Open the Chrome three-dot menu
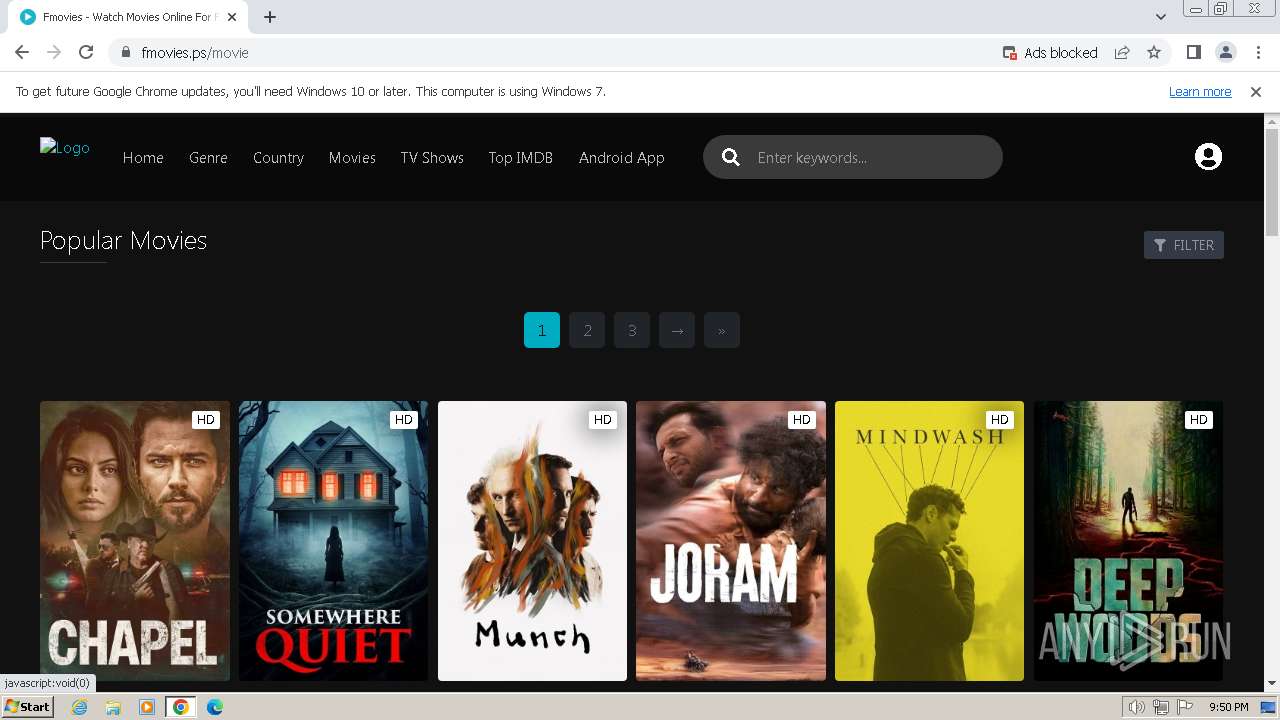The image size is (1280, 720). pyautogui.click(x=1258, y=52)
